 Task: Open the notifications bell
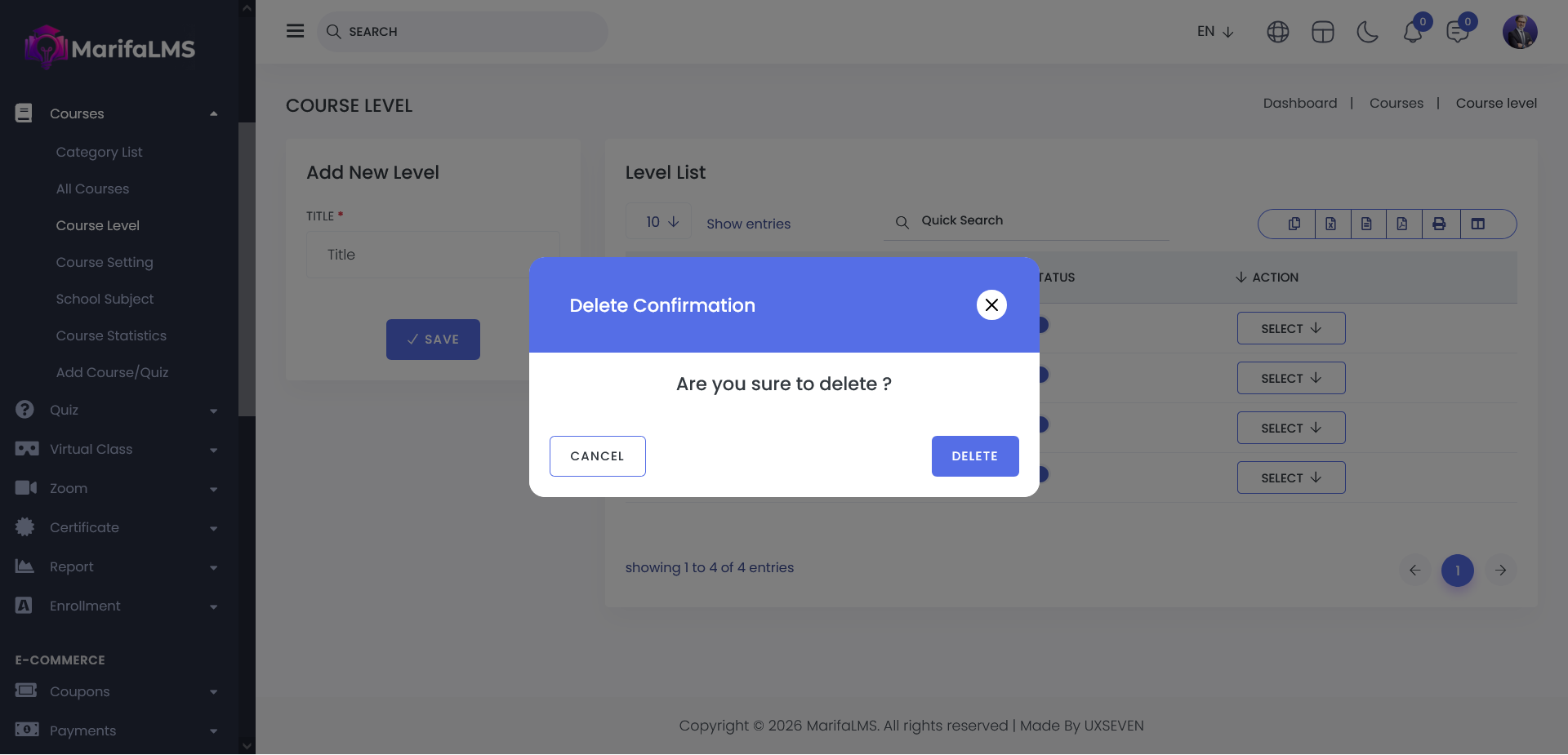[x=1412, y=32]
